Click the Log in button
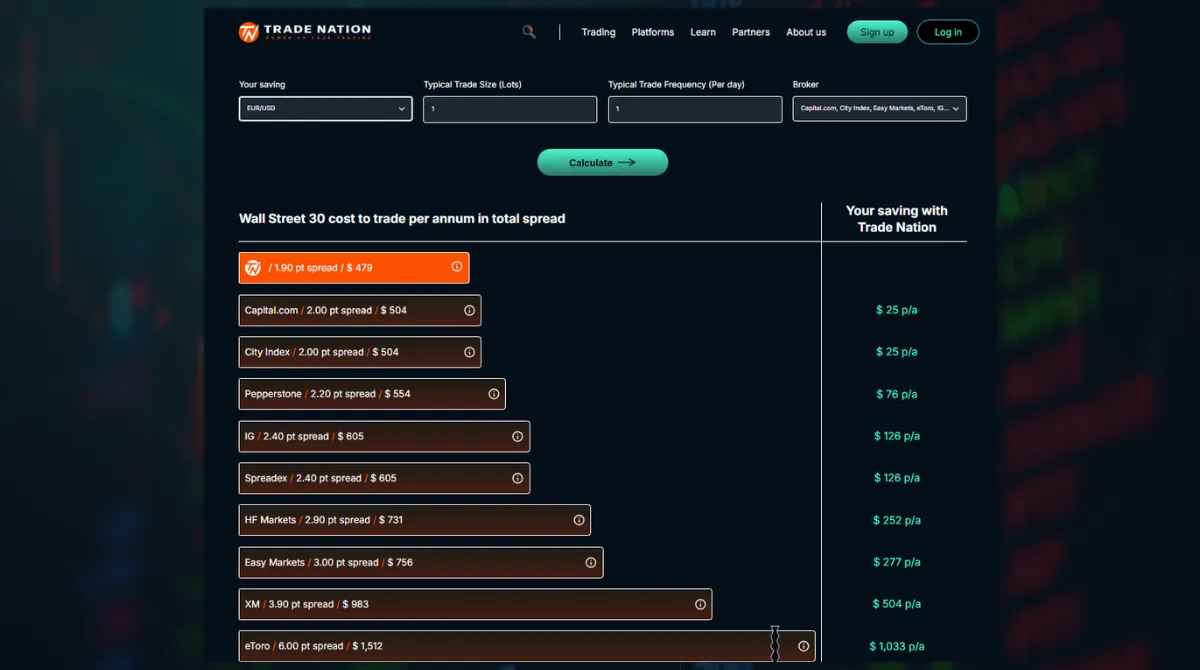Screen dimensions: 1200x670 pyautogui.click(x=948, y=32)
